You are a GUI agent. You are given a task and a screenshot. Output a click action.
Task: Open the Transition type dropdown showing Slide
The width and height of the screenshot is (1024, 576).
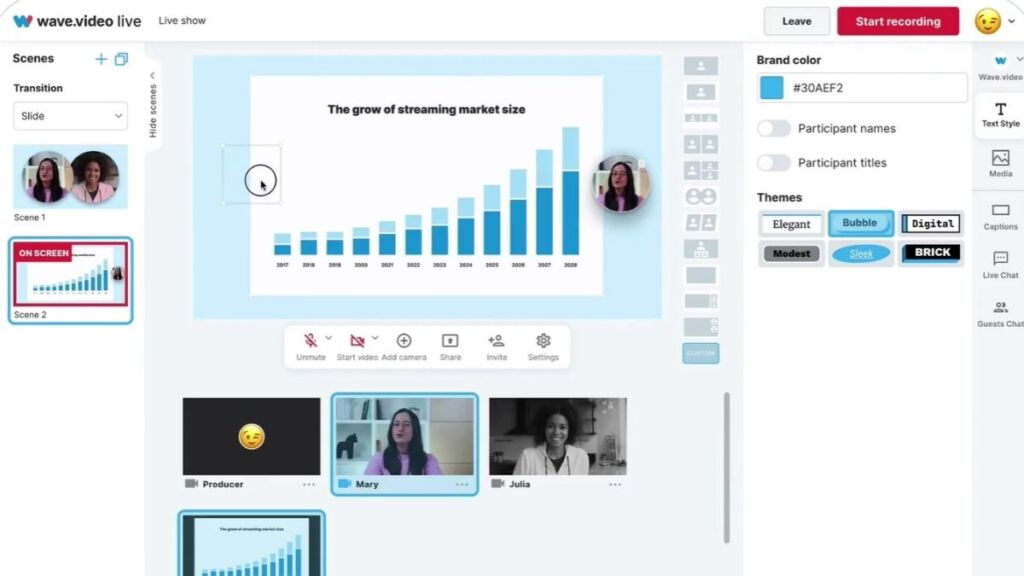tap(70, 116)
